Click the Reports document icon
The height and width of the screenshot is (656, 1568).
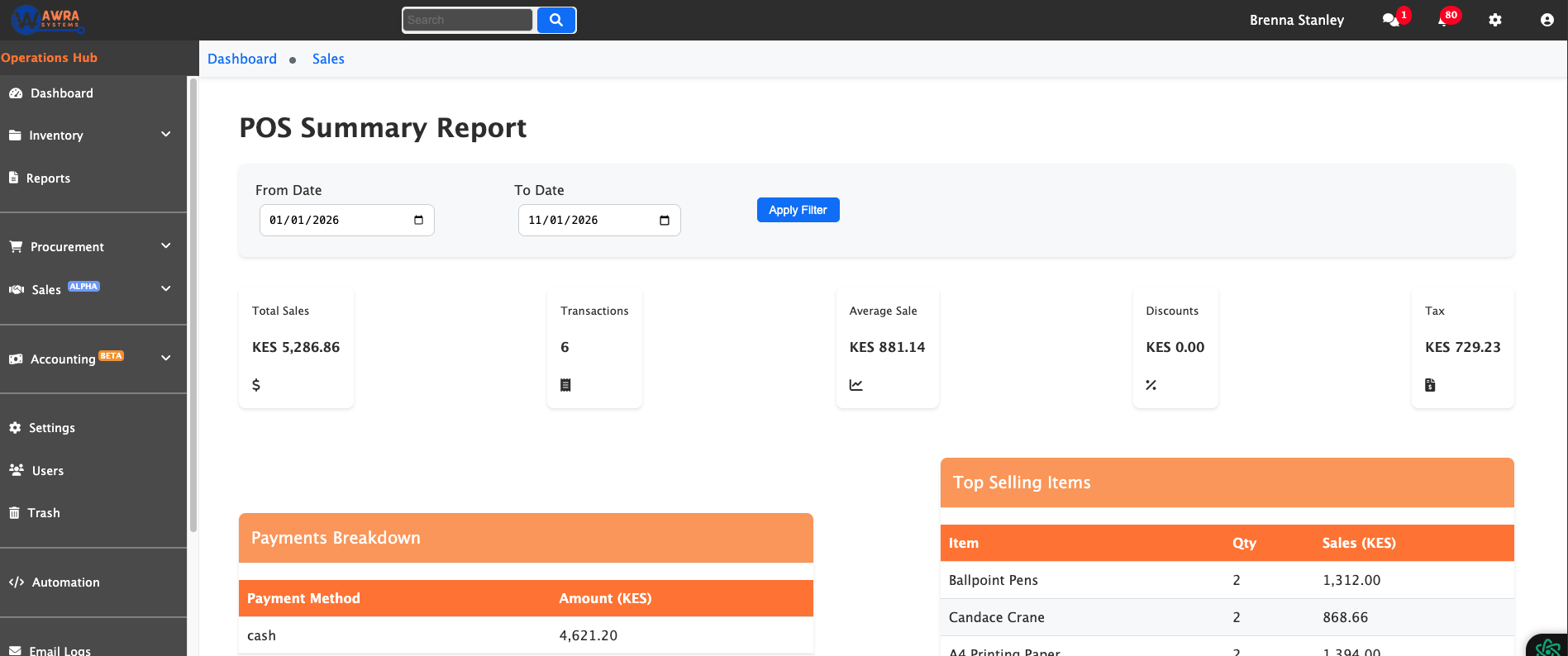tap(13, 178)
